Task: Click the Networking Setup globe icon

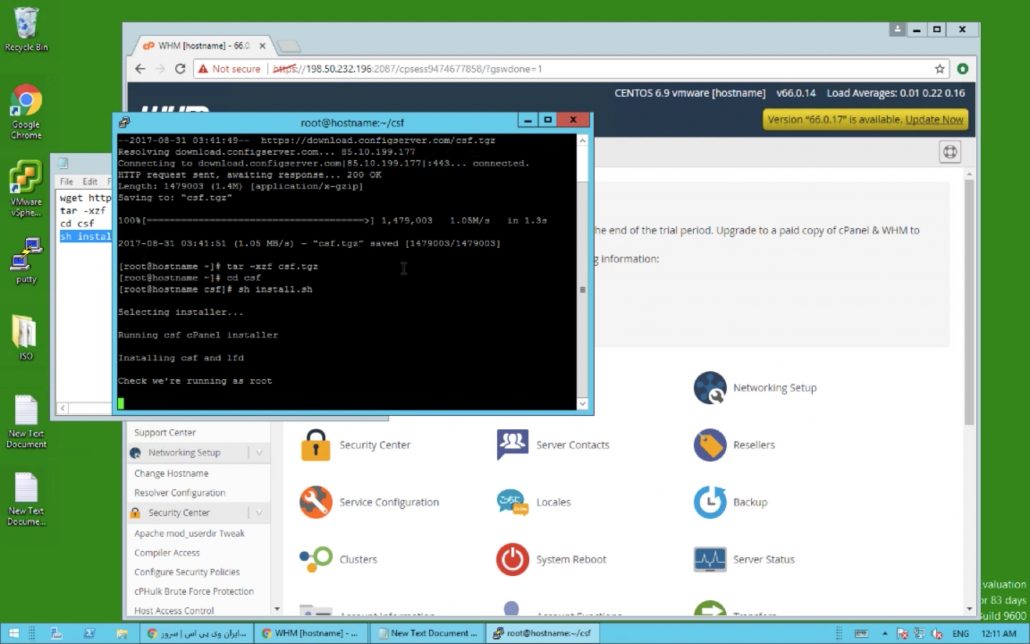Action: [x=710, y=388]
